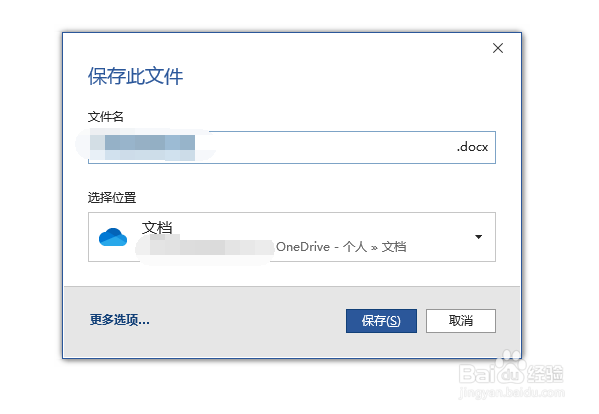
Task: Expand the location dropdown arrow
Action: pos(478,237)
